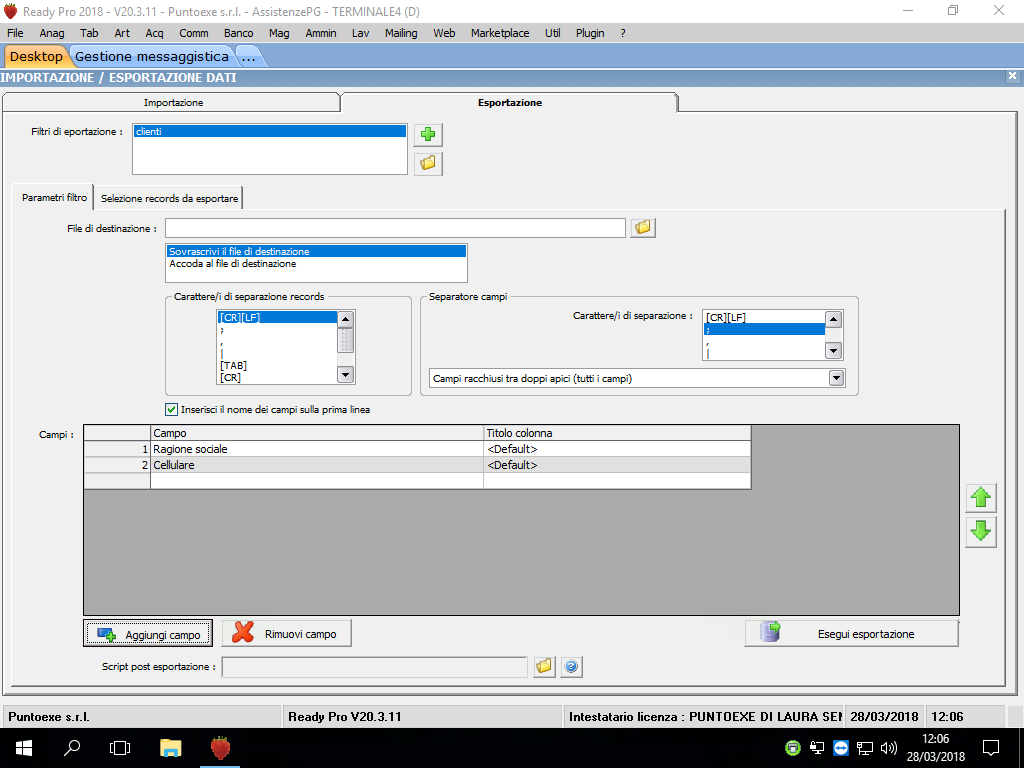Toggle 'Inserisci il nome dei campi' checkbox

pyautogui.click(x=172, y=409)
